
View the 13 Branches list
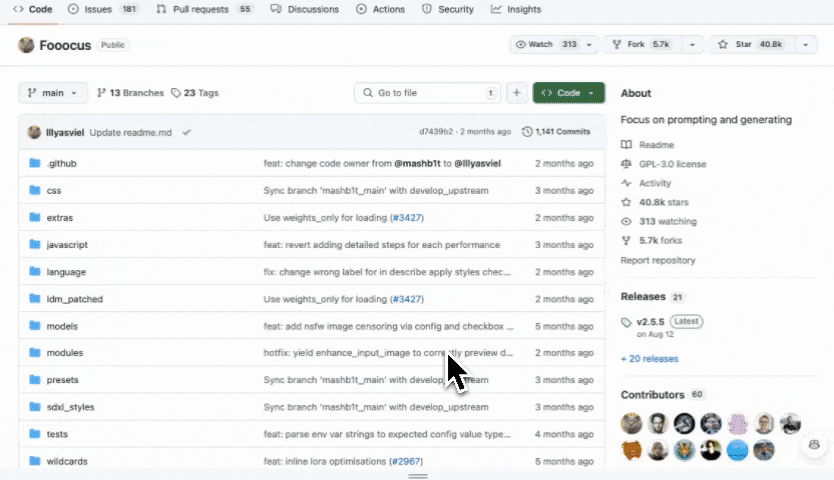tap(130, 93)
